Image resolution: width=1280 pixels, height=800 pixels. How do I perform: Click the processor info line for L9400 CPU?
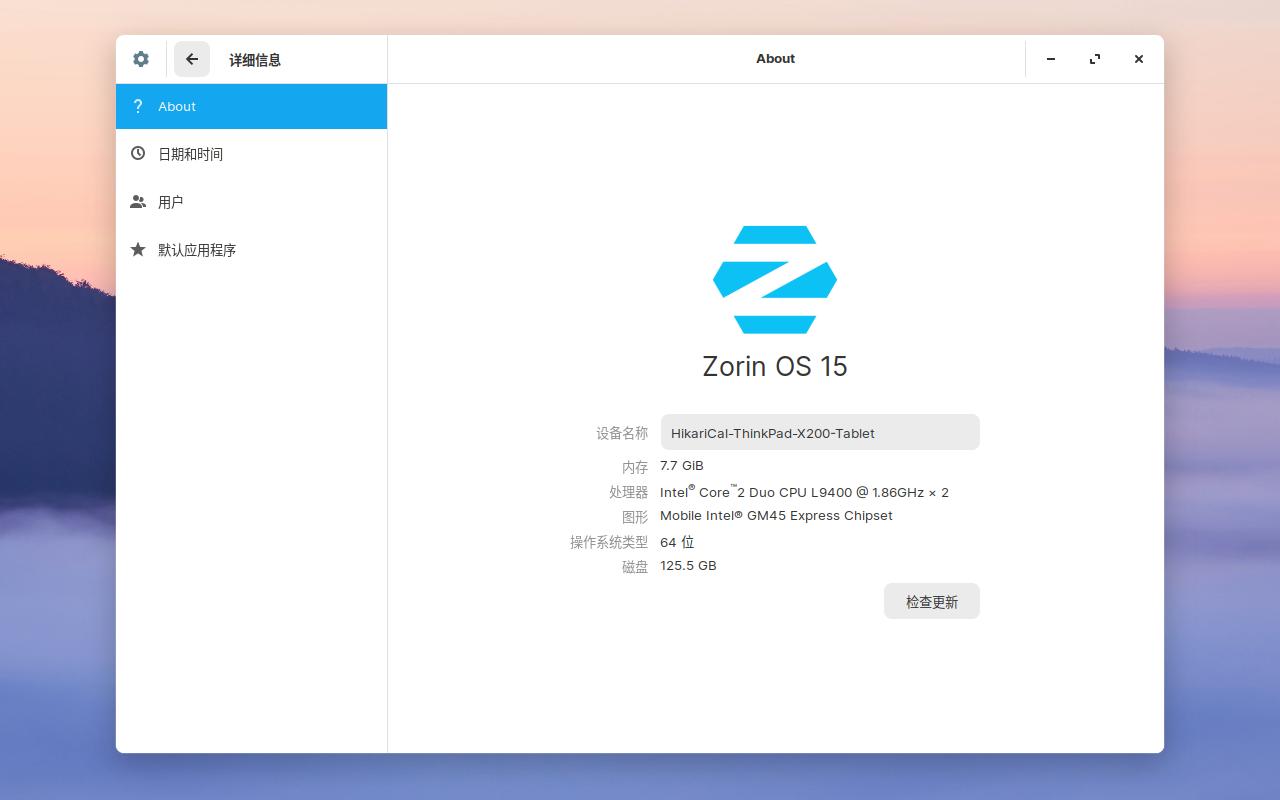[x=804, y=492]
